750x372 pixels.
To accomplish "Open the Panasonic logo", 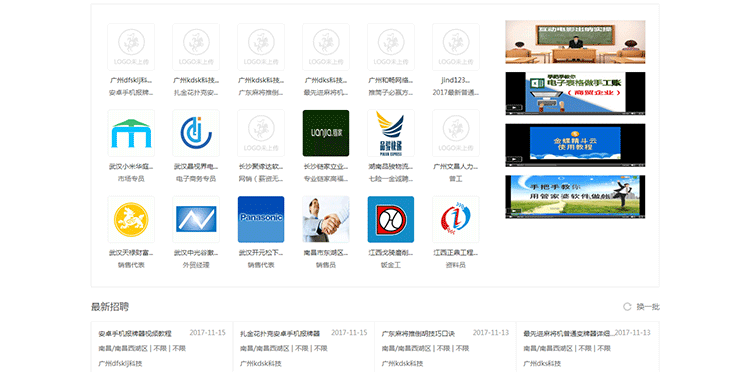I will 261,219.
